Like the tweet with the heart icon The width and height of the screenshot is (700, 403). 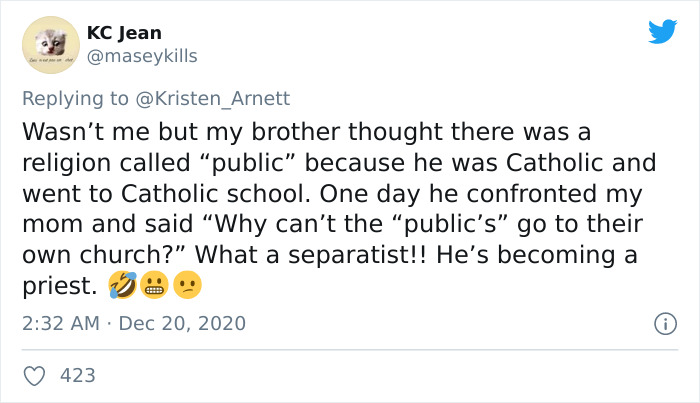34,375
